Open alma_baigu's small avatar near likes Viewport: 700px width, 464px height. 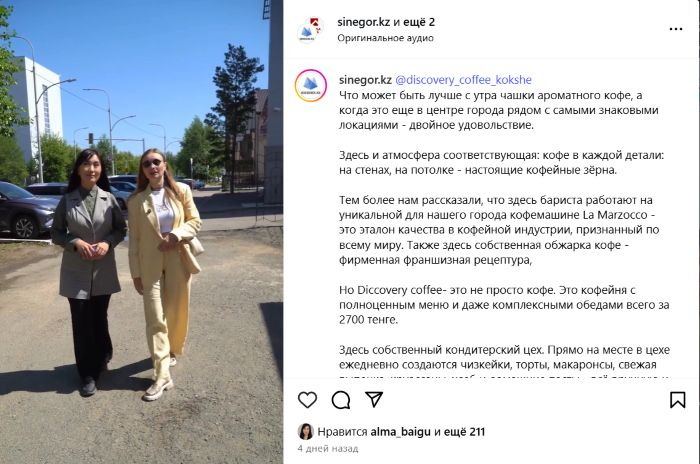(x=306, y=431)
